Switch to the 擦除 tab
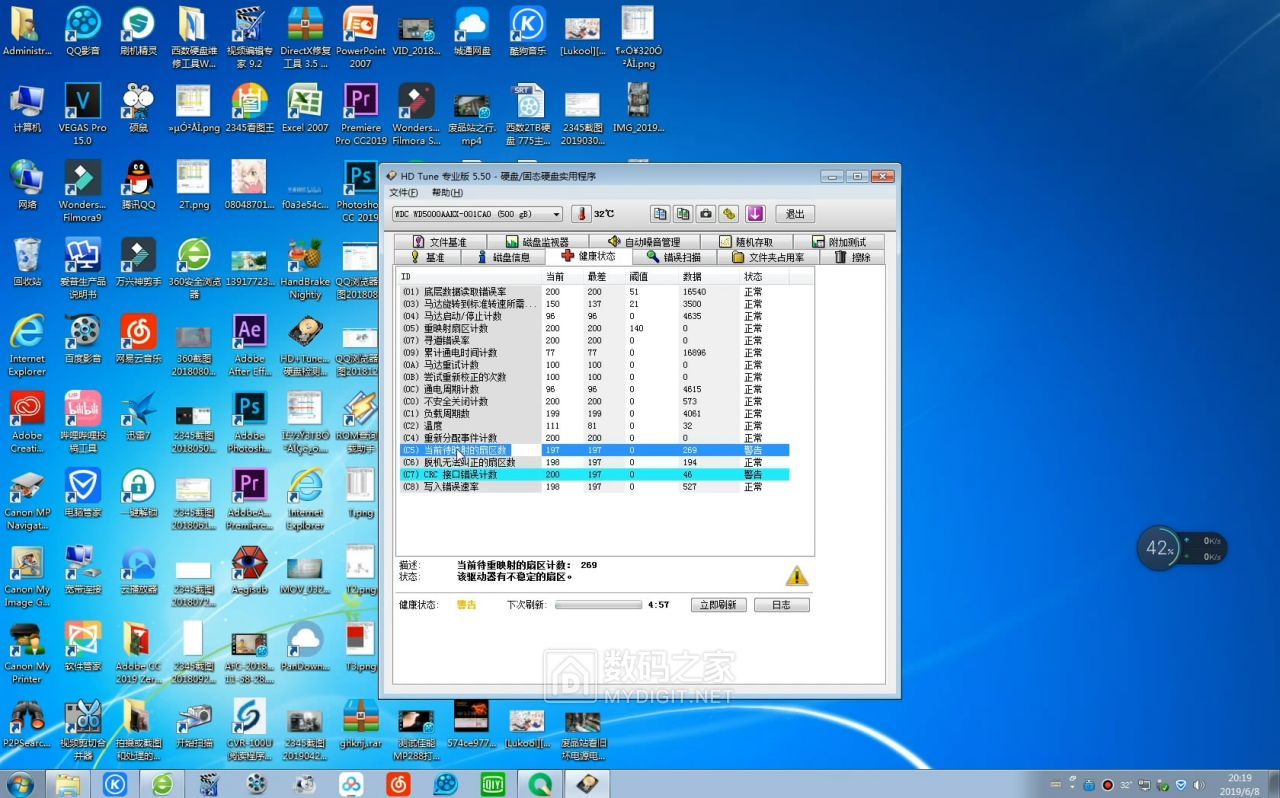 (853, 257)
